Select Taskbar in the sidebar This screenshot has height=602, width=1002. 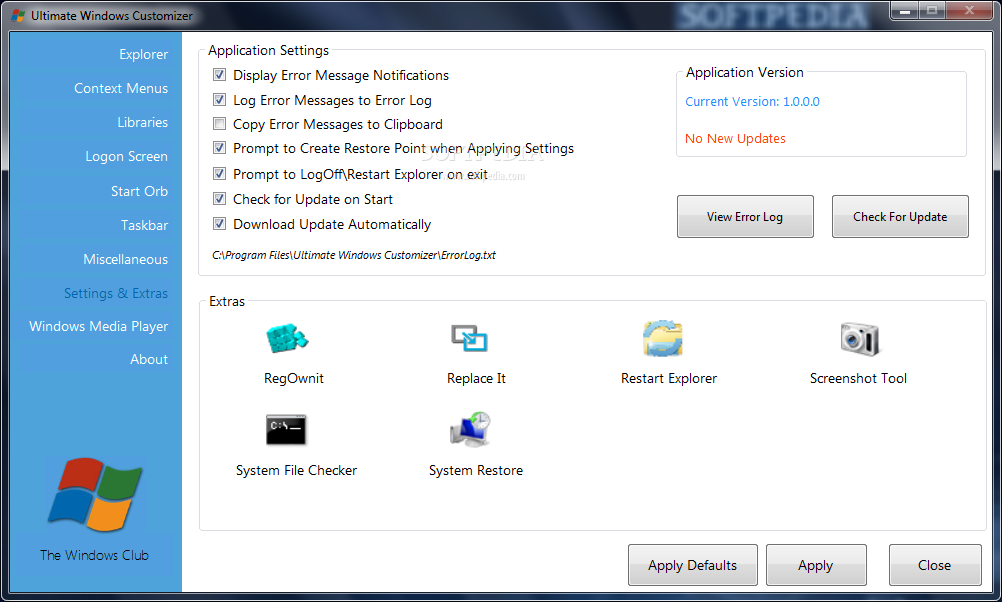pyautogui.click(x=144, y=225)
